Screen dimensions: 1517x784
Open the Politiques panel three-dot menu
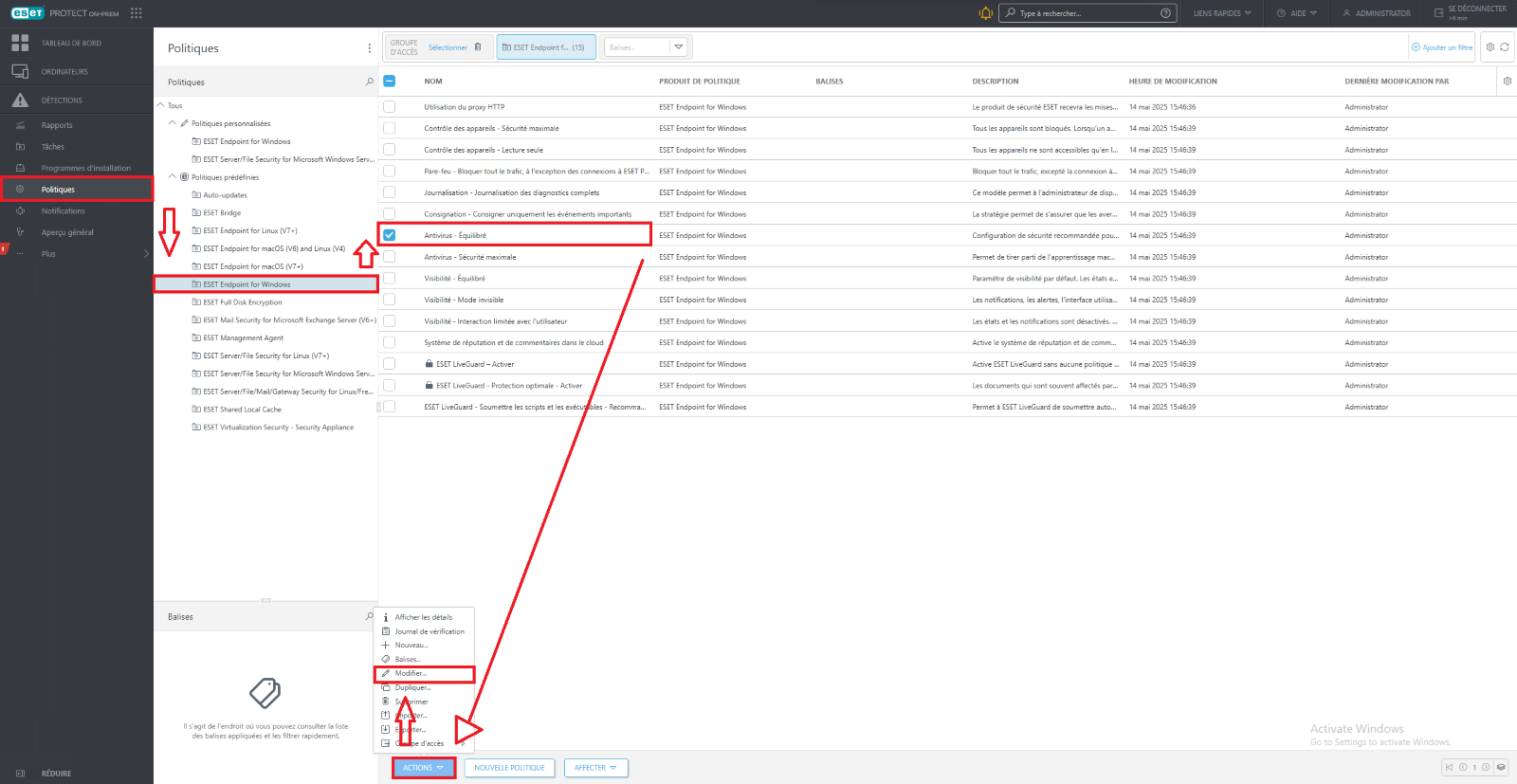(370, 48)
